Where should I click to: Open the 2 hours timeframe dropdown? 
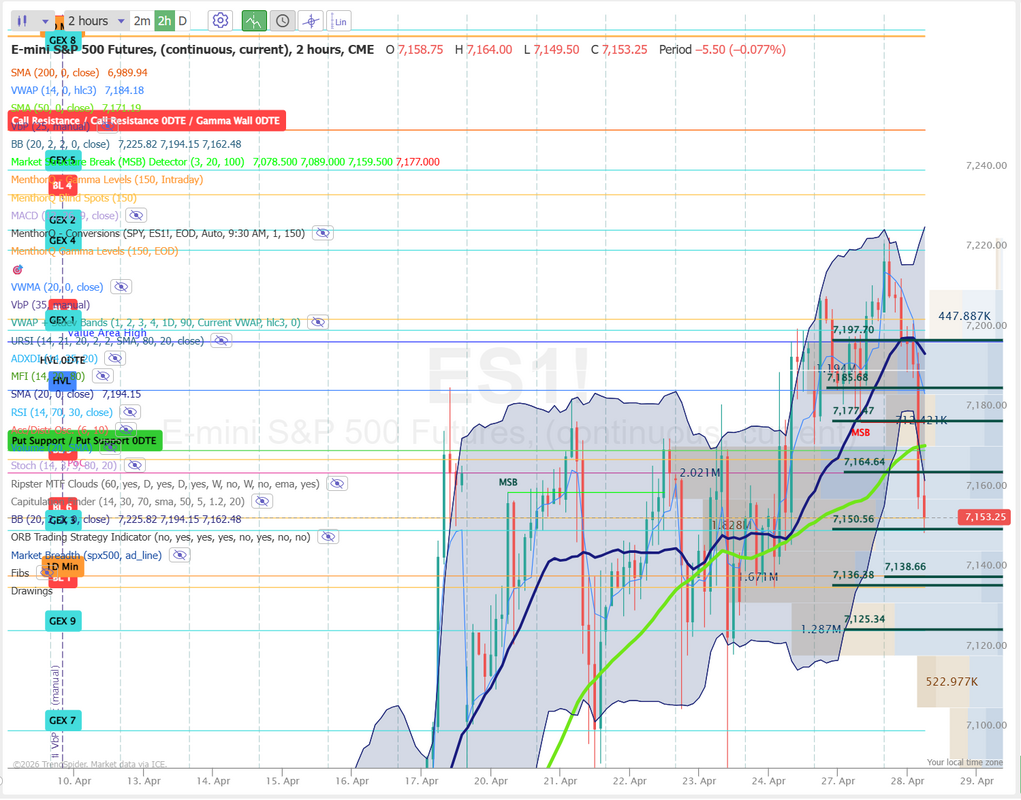click(96, 21)
